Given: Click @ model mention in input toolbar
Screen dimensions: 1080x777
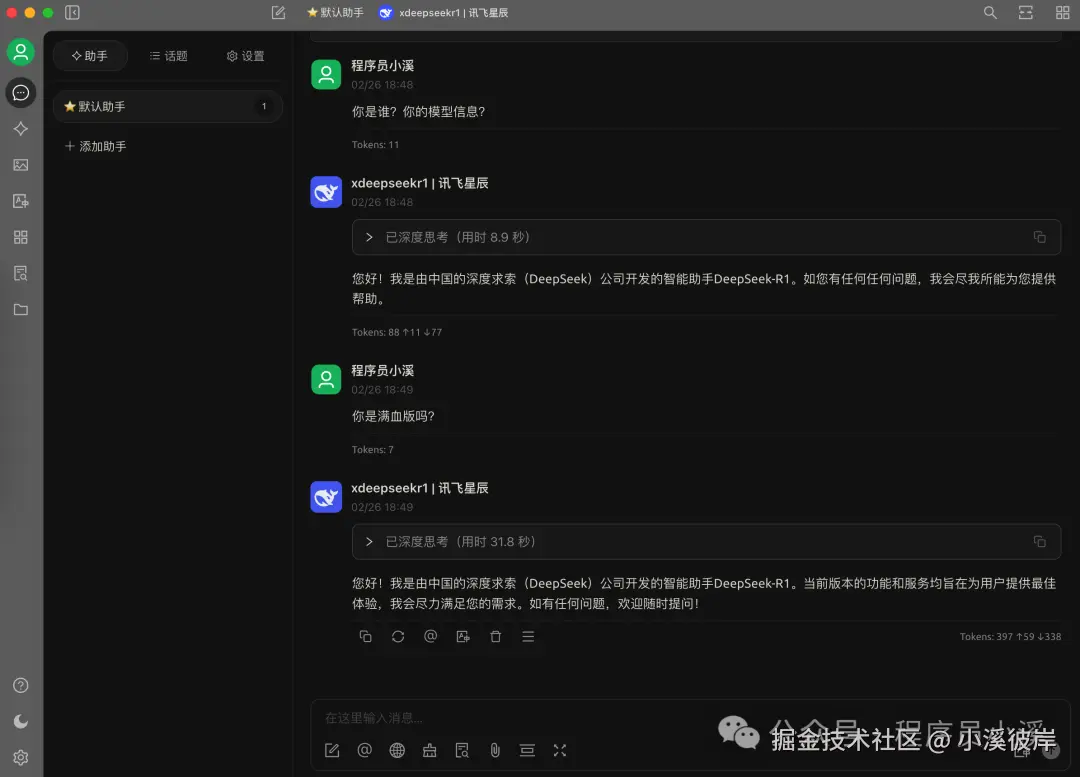Looking at the screenshot, I should (364, 750).
